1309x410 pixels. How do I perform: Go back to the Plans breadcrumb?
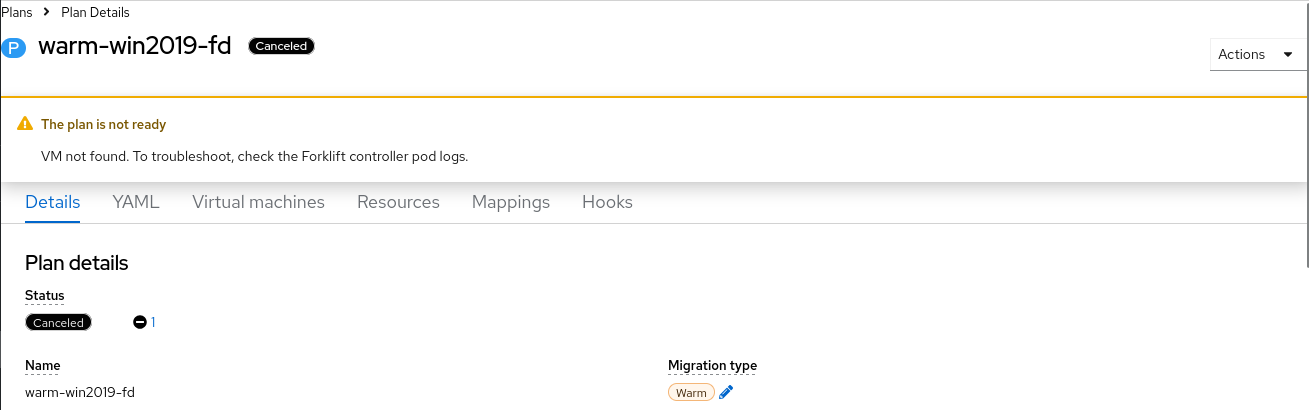pos(16,12)
